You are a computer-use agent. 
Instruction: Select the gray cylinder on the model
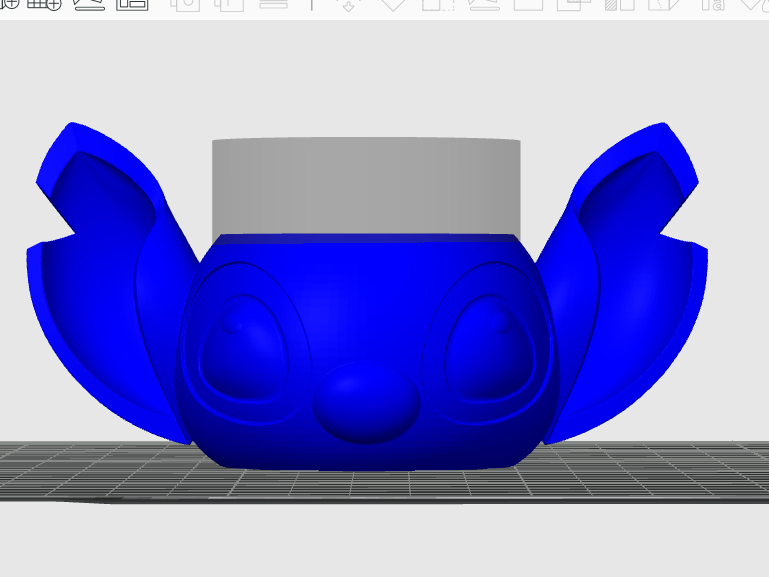[x=366, y=186]
